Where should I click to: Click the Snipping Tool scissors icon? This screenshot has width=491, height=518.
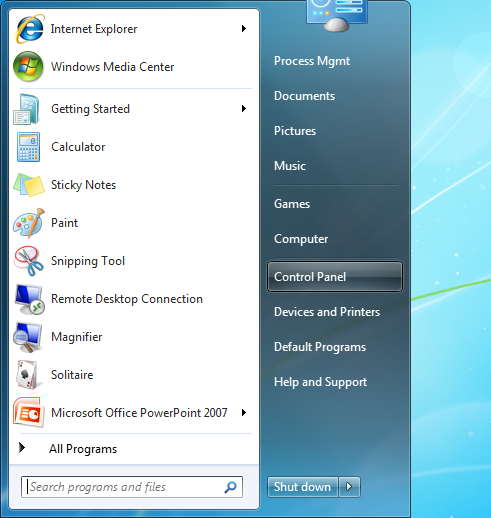click(29, 261)
